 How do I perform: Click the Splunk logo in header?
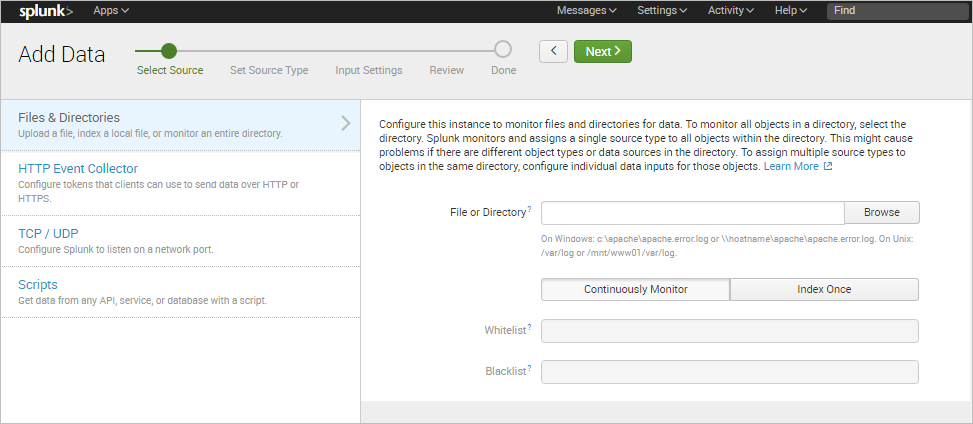pyautogui.click(x=45, y=11)
